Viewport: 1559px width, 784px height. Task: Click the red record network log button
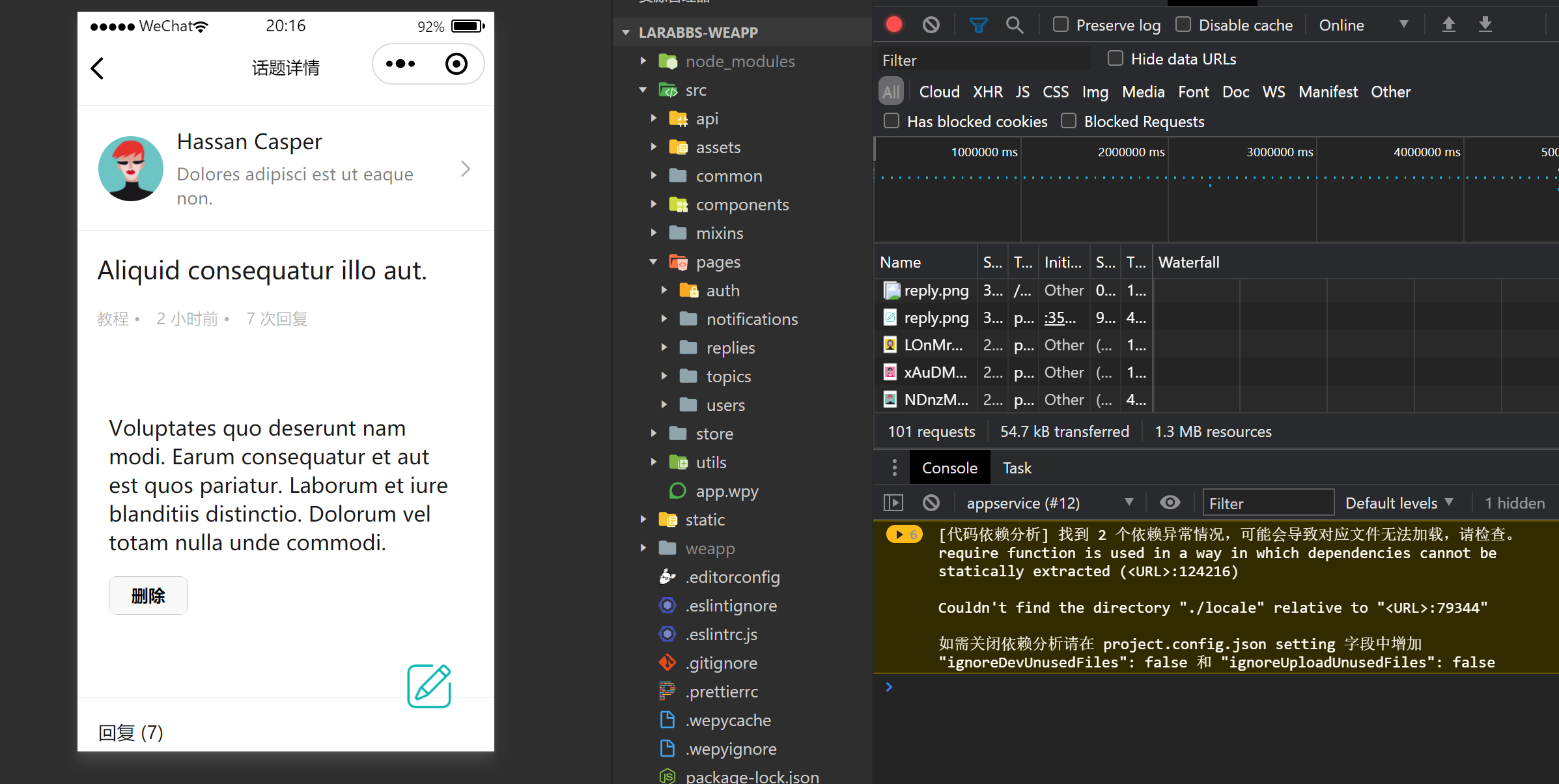[894, 25]
